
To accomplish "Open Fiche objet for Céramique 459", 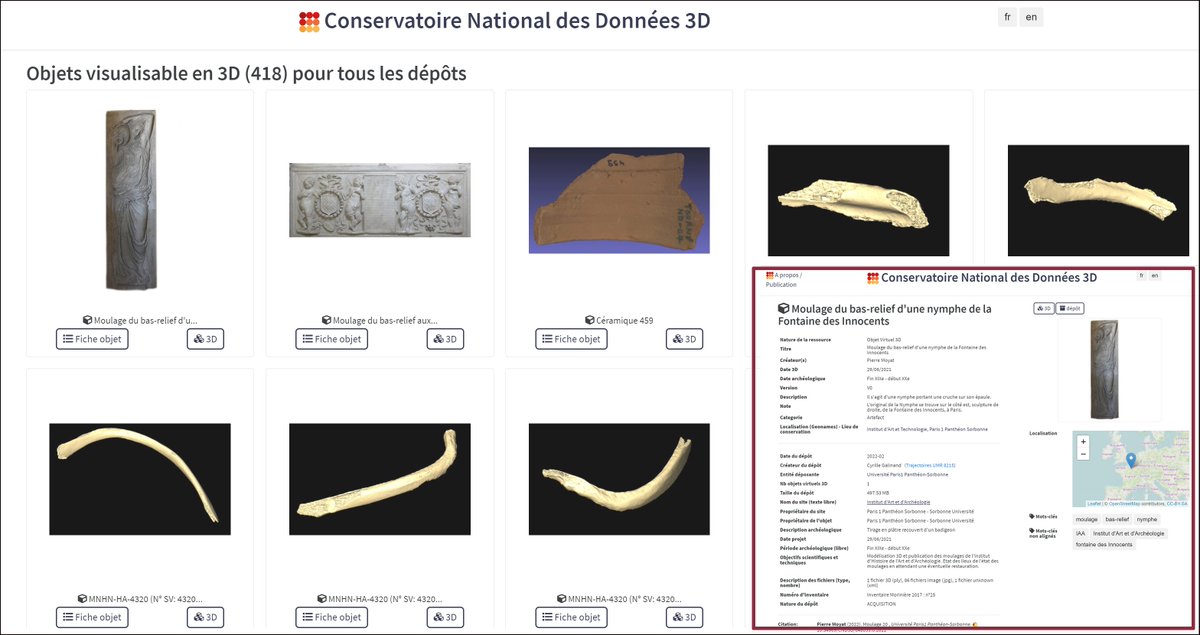I will 571,339.
